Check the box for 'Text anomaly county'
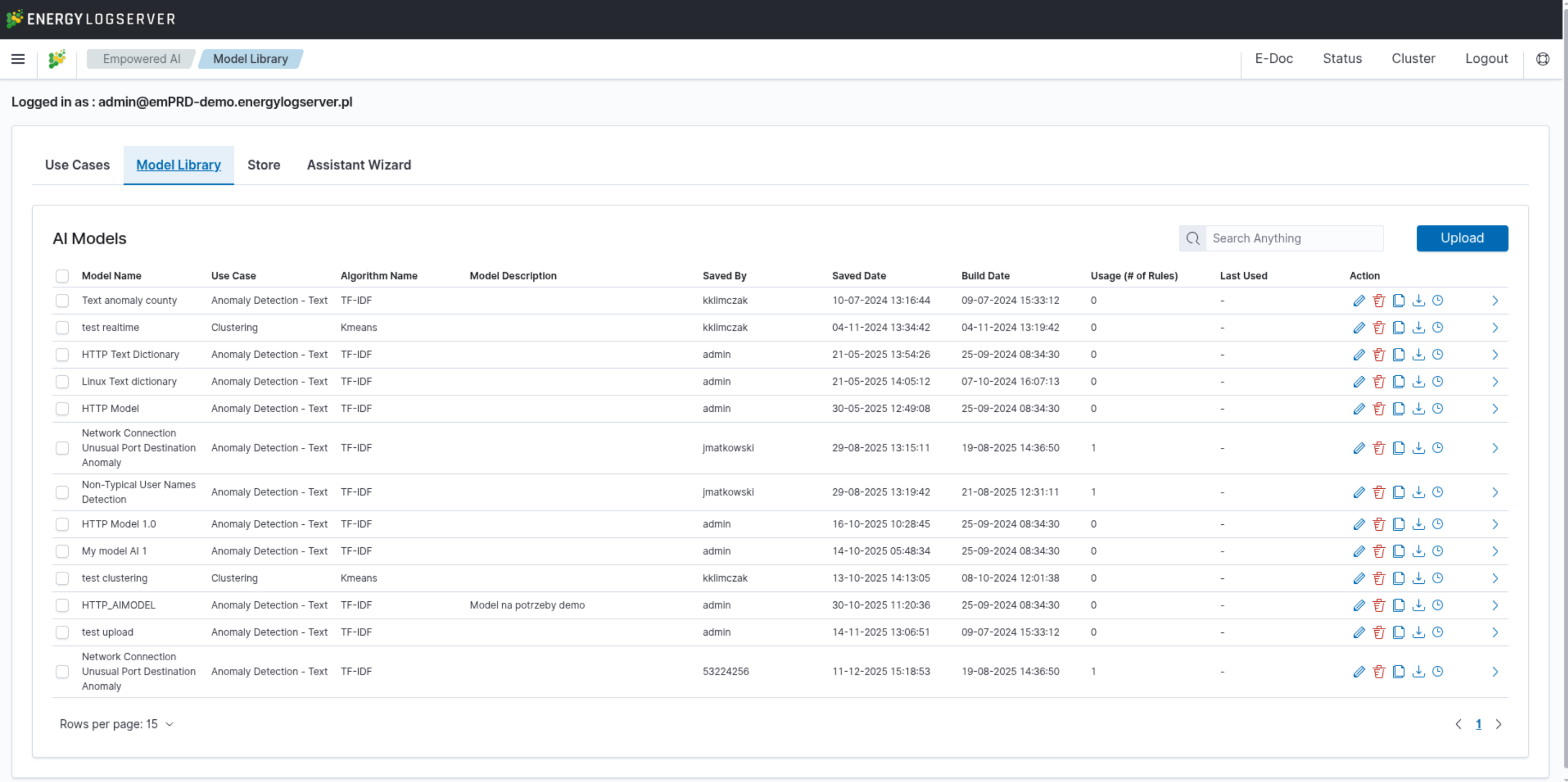1568x782 pixels. pyautogui.click(x=62, y=301)
